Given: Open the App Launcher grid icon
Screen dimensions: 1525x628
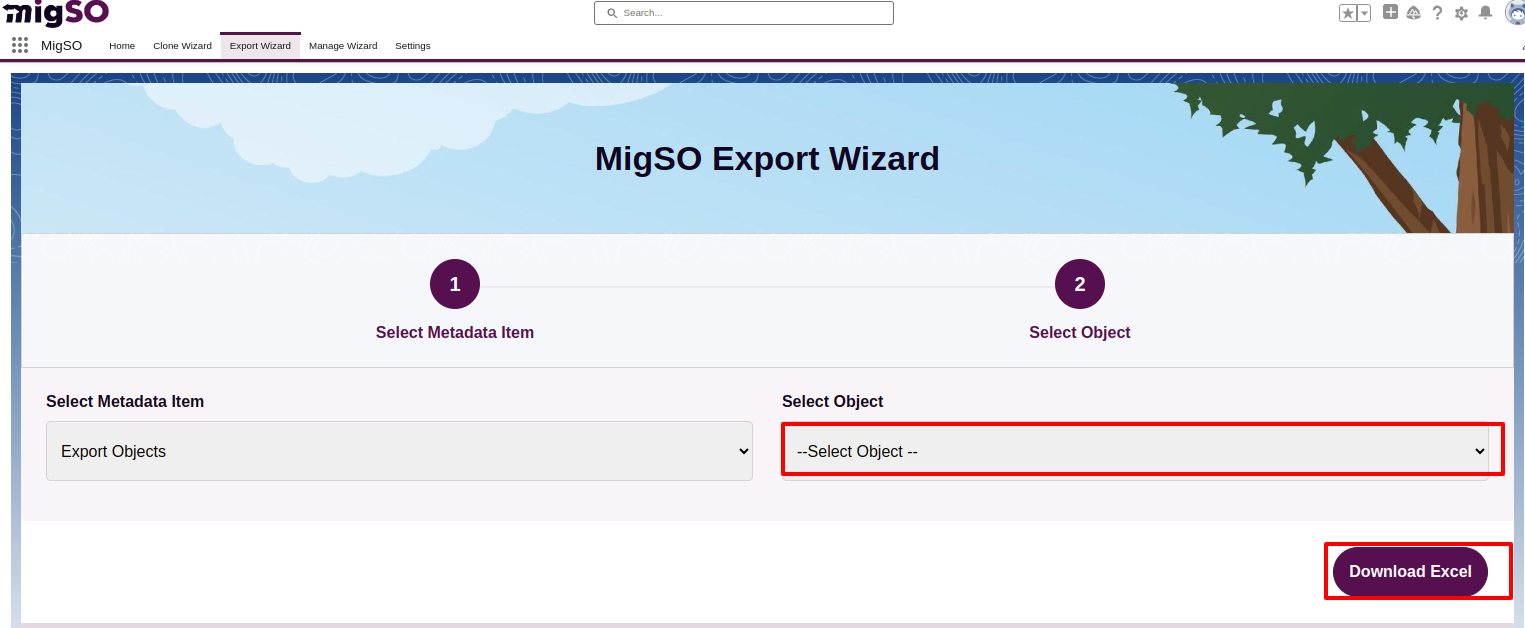Looking at the screenshot, I should point(19,45).
